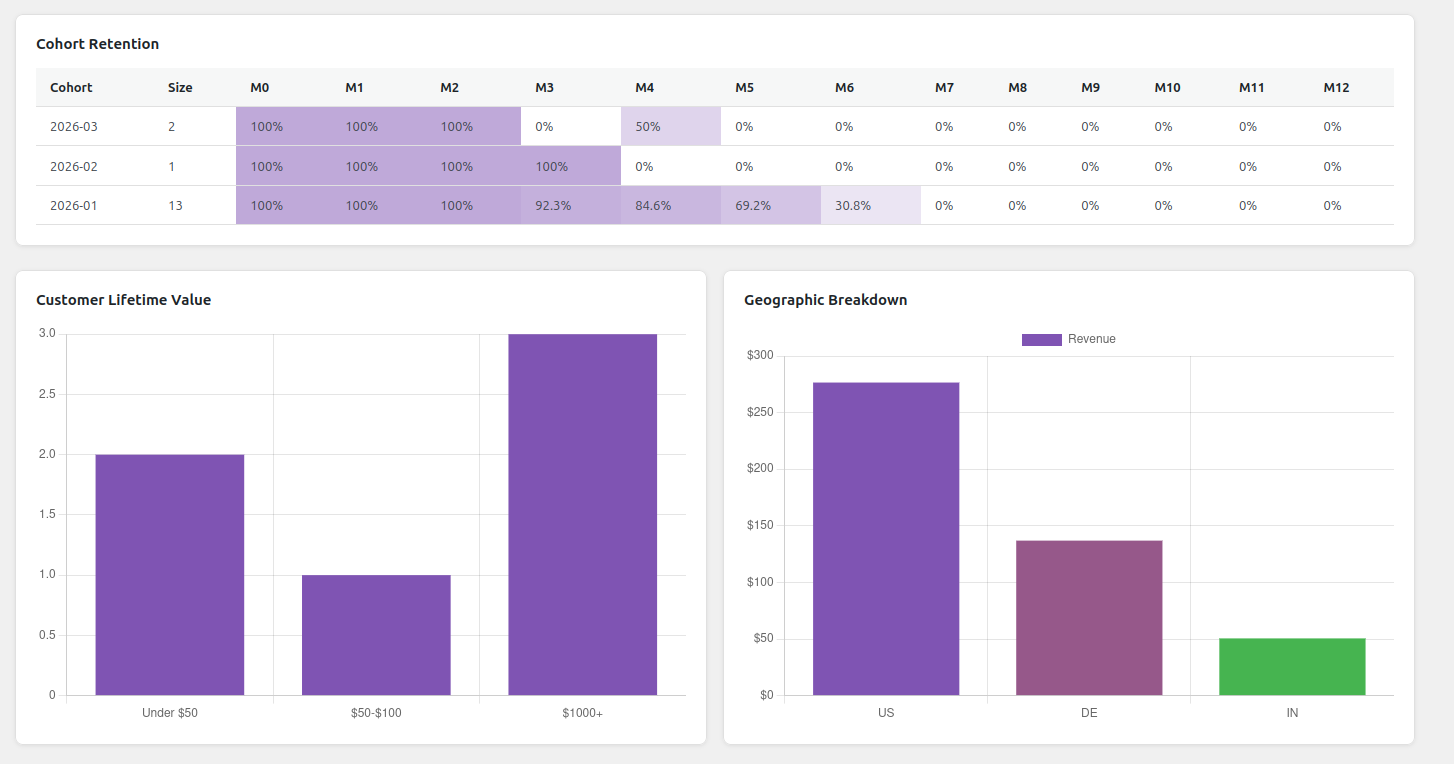Select cohort row 2026-03
Image resolution: width=1454 pixels, height=764 pixels.
pyautogui.click(x=715, y=127)
